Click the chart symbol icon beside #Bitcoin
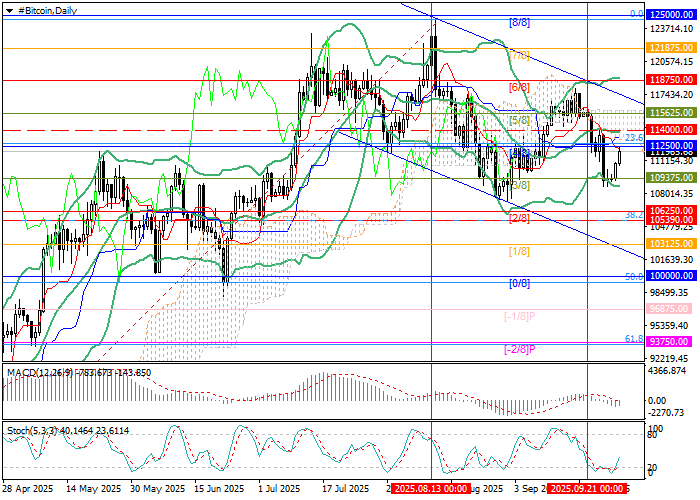Screen dimensions: 700x500 click(x=9, y=8)
